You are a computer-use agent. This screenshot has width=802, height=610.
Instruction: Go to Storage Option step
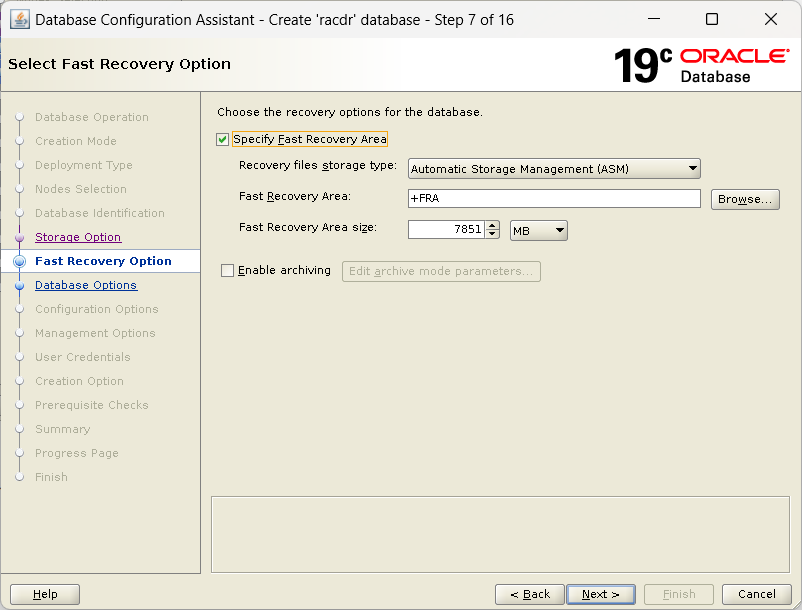pos(78,237)
